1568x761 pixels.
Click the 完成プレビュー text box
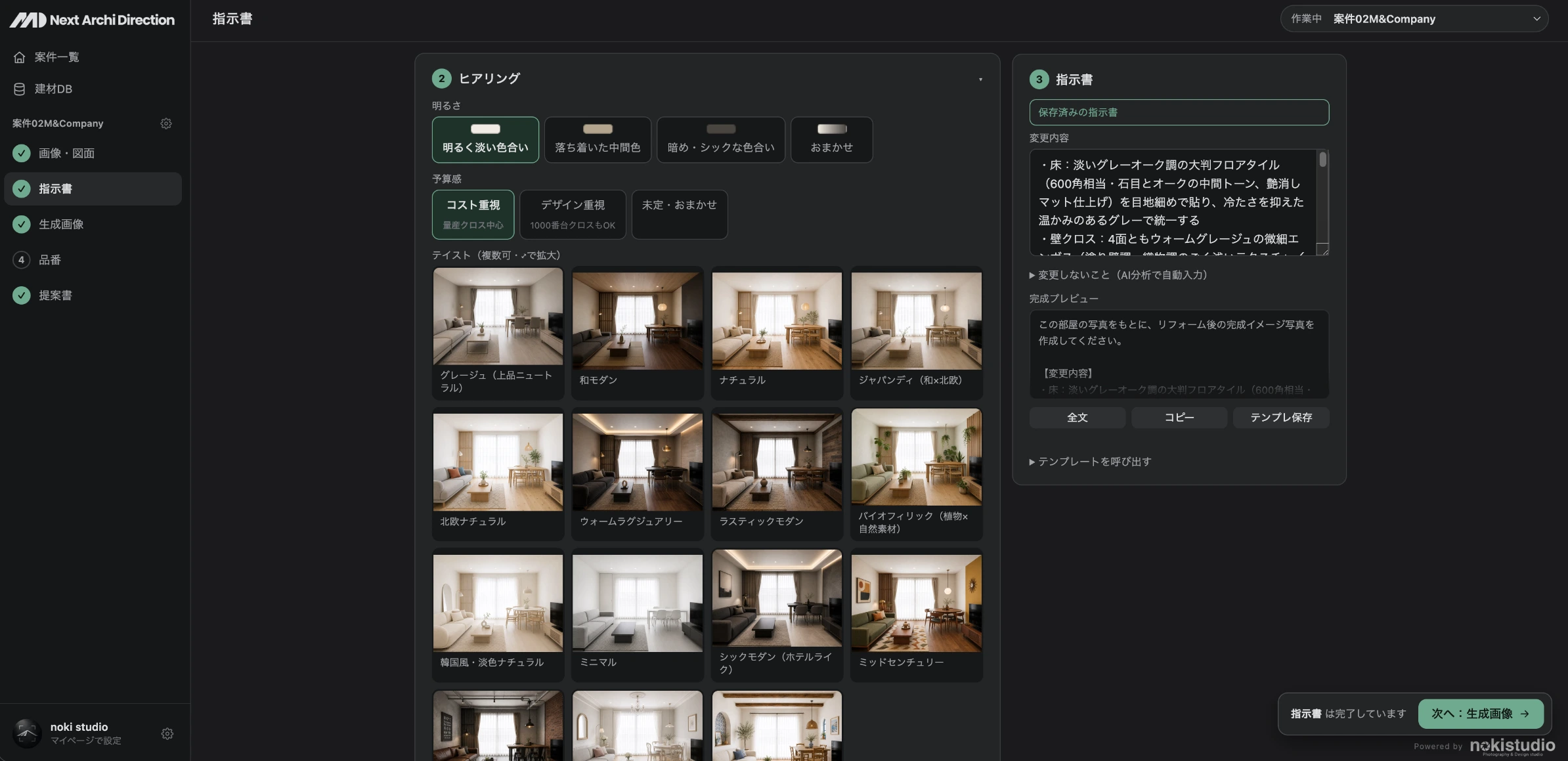coord(1179,354)
